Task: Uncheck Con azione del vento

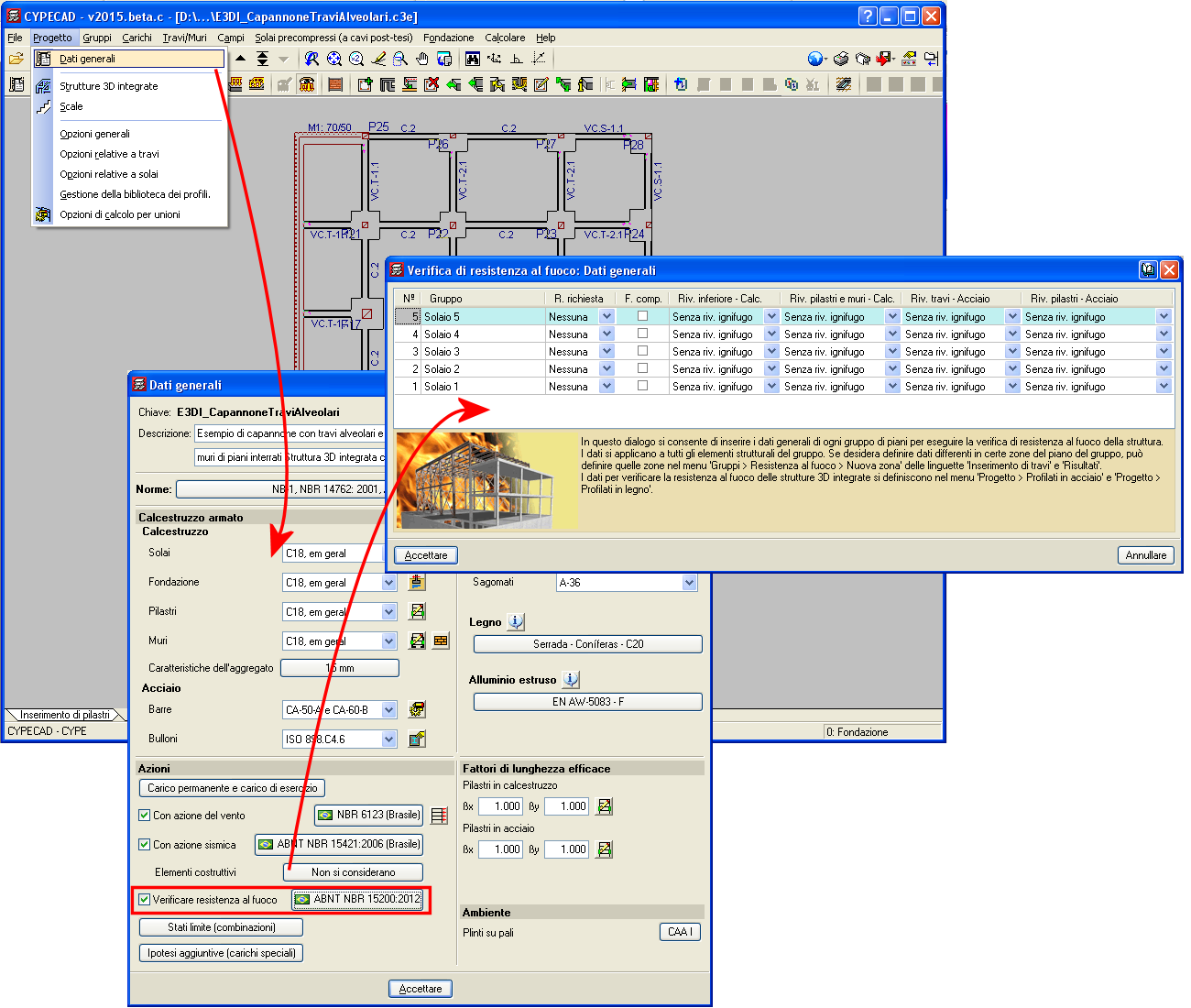Action: (144, 816)
